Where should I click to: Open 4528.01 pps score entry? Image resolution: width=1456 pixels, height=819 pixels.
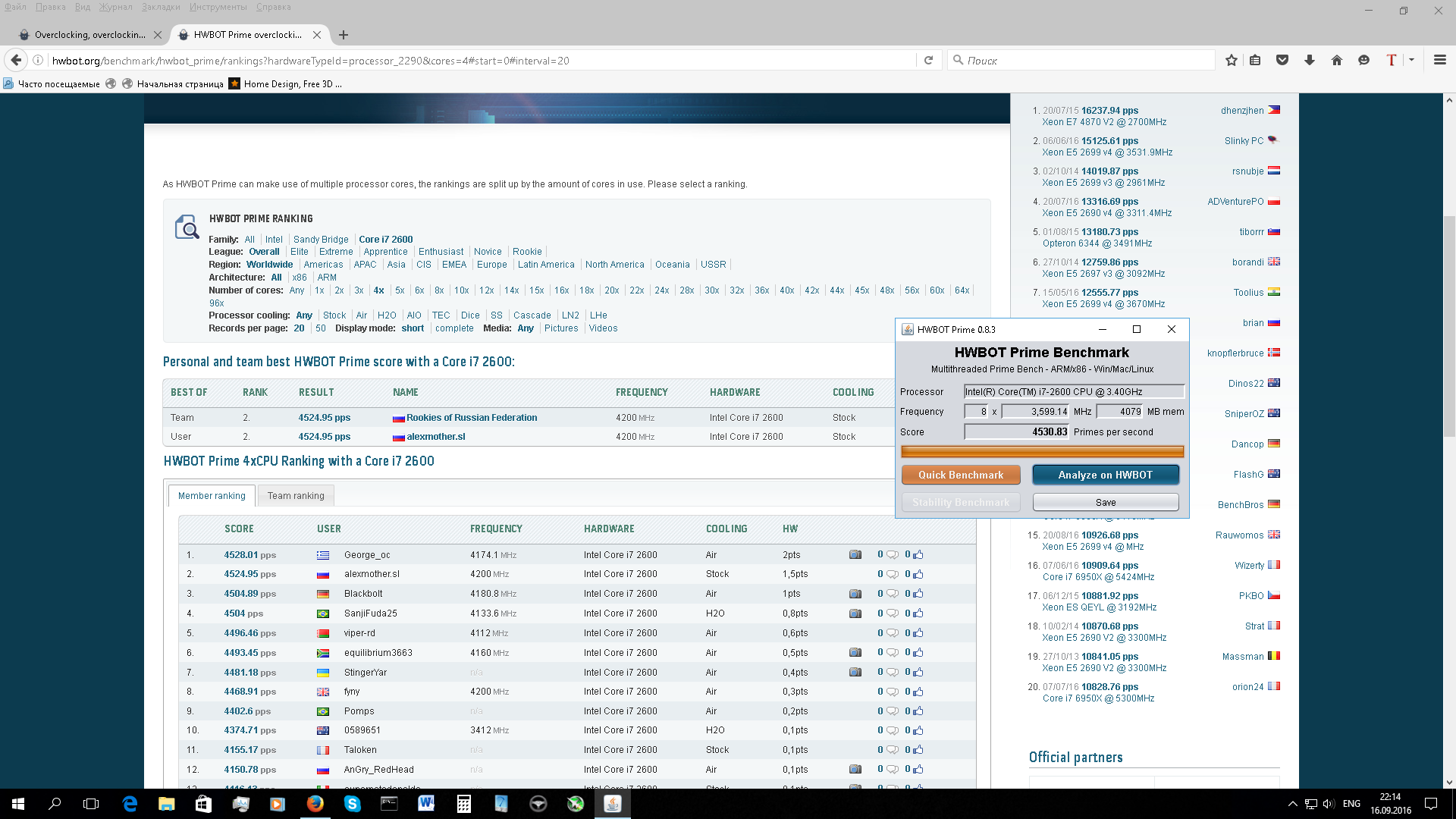tap(249, 555)
